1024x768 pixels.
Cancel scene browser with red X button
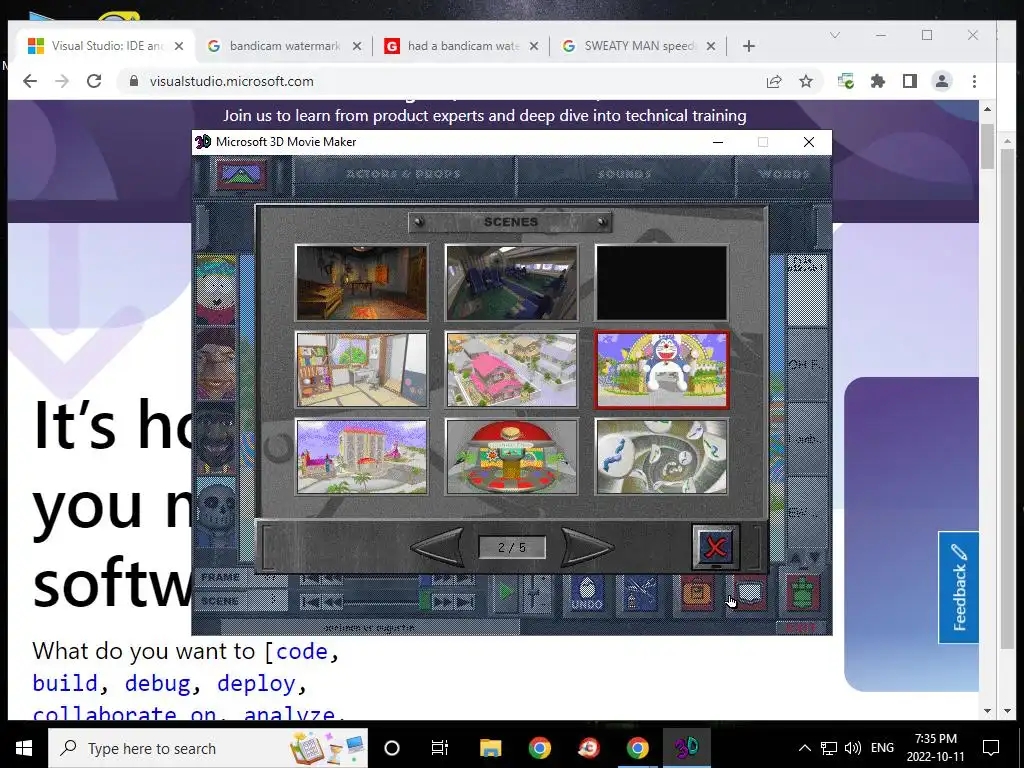[716, 547]
